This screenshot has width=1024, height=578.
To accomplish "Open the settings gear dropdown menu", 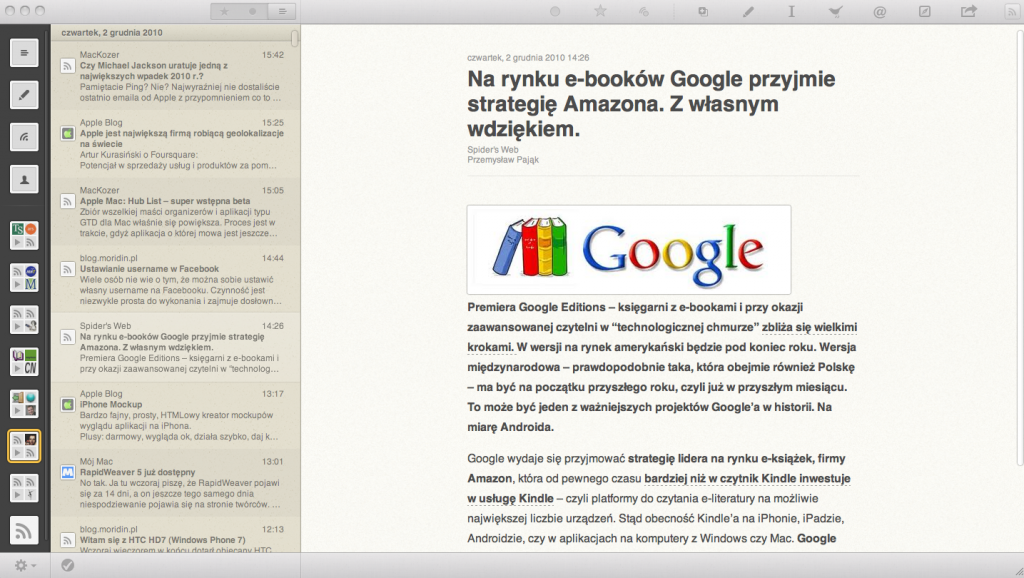I will point(25,565).
